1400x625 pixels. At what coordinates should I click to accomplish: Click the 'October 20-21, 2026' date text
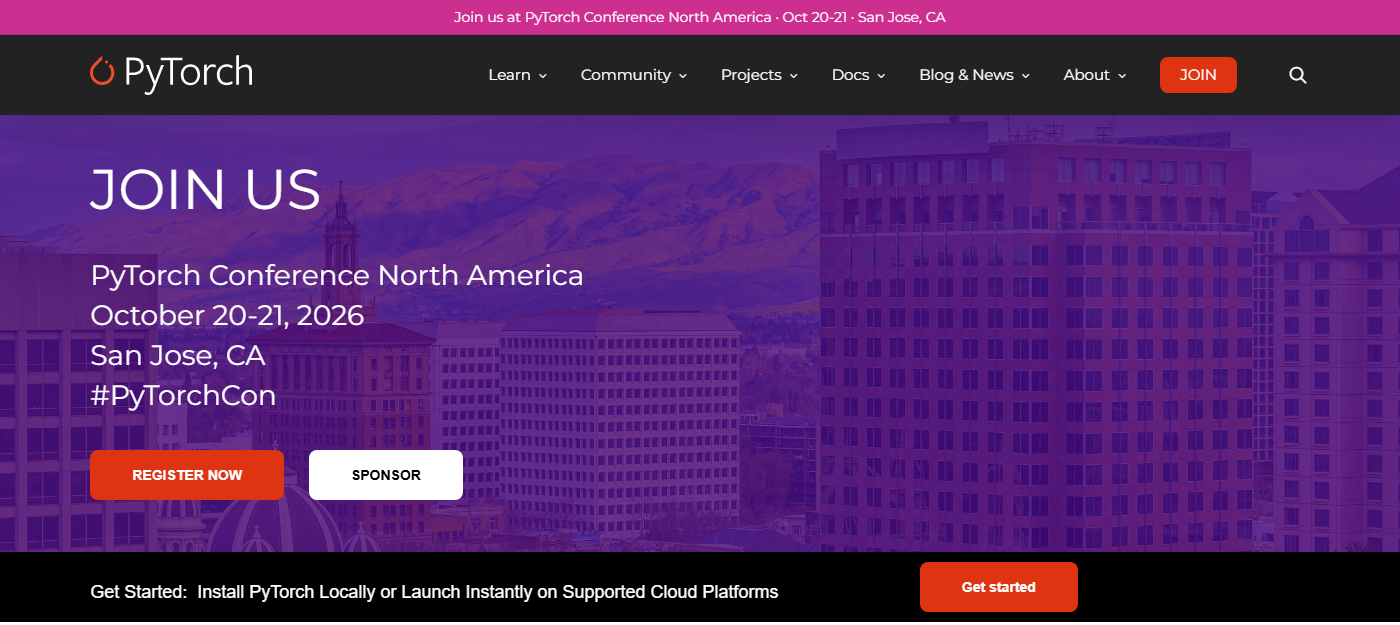(x=227, y=315)
